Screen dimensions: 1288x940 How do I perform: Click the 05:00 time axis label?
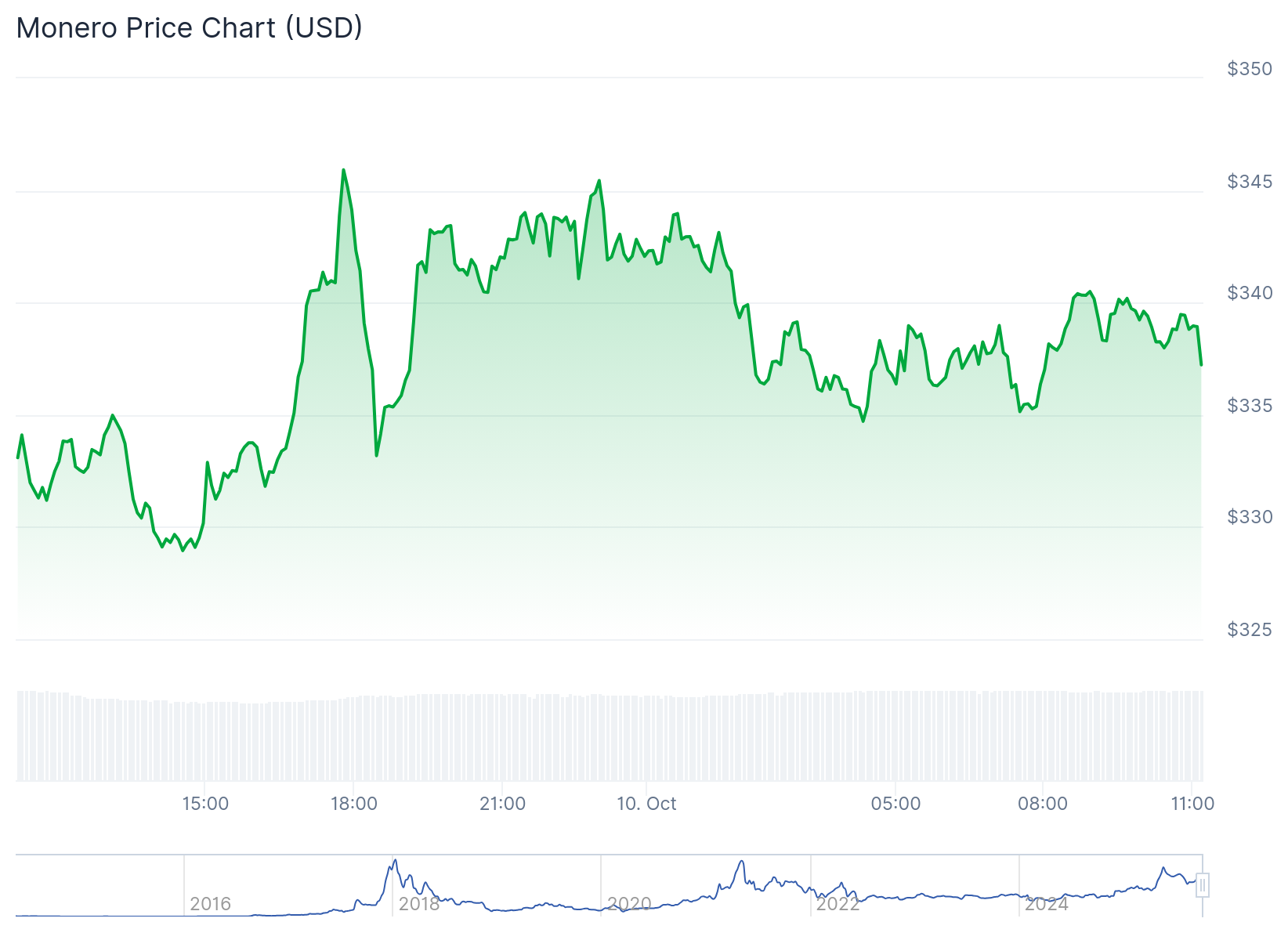pyautogui.click(x=895, y=804)
